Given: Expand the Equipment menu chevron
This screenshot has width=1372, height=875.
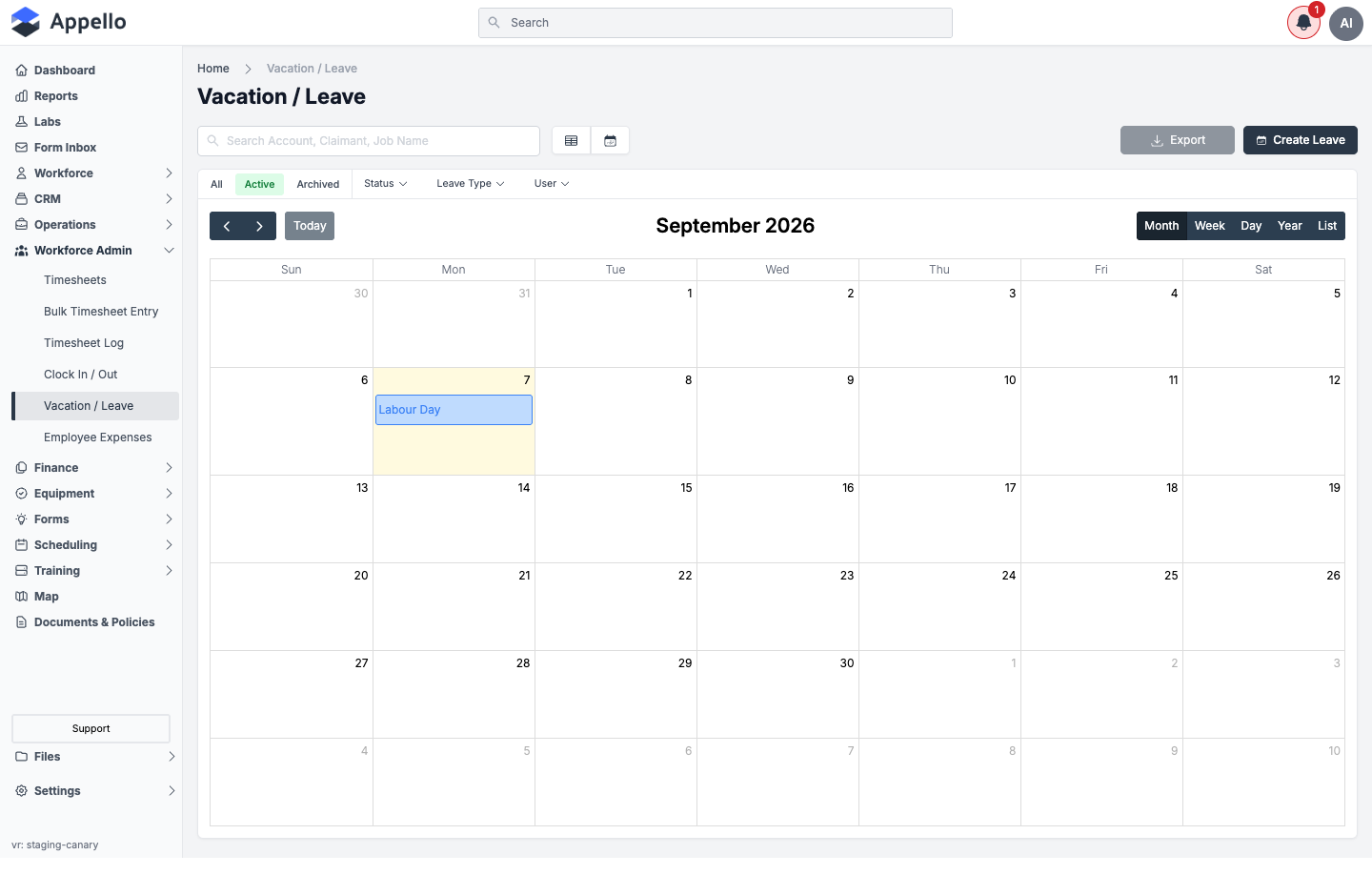Looking at the screenshot, I should [x=169, y=494].
